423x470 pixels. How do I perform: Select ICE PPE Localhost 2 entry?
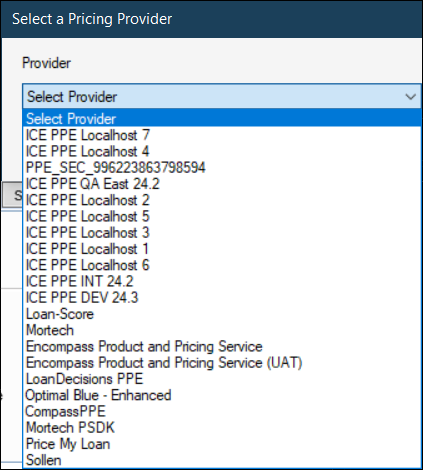[x=222, y=200]
